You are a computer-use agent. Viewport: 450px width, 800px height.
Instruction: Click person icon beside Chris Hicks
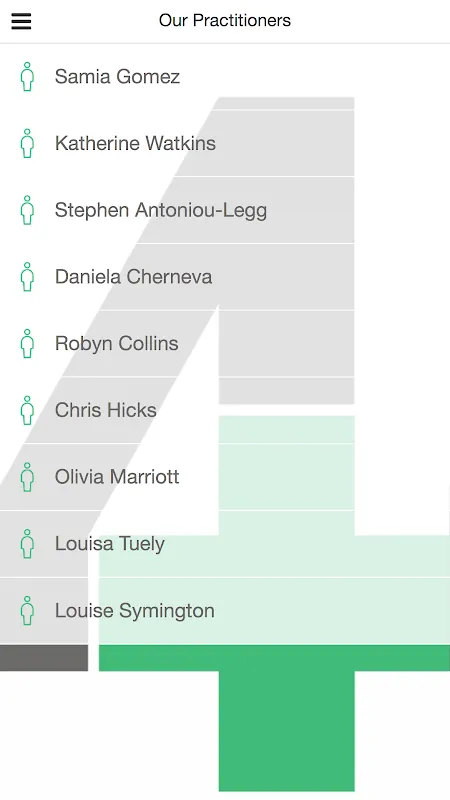tap(28, 411)
